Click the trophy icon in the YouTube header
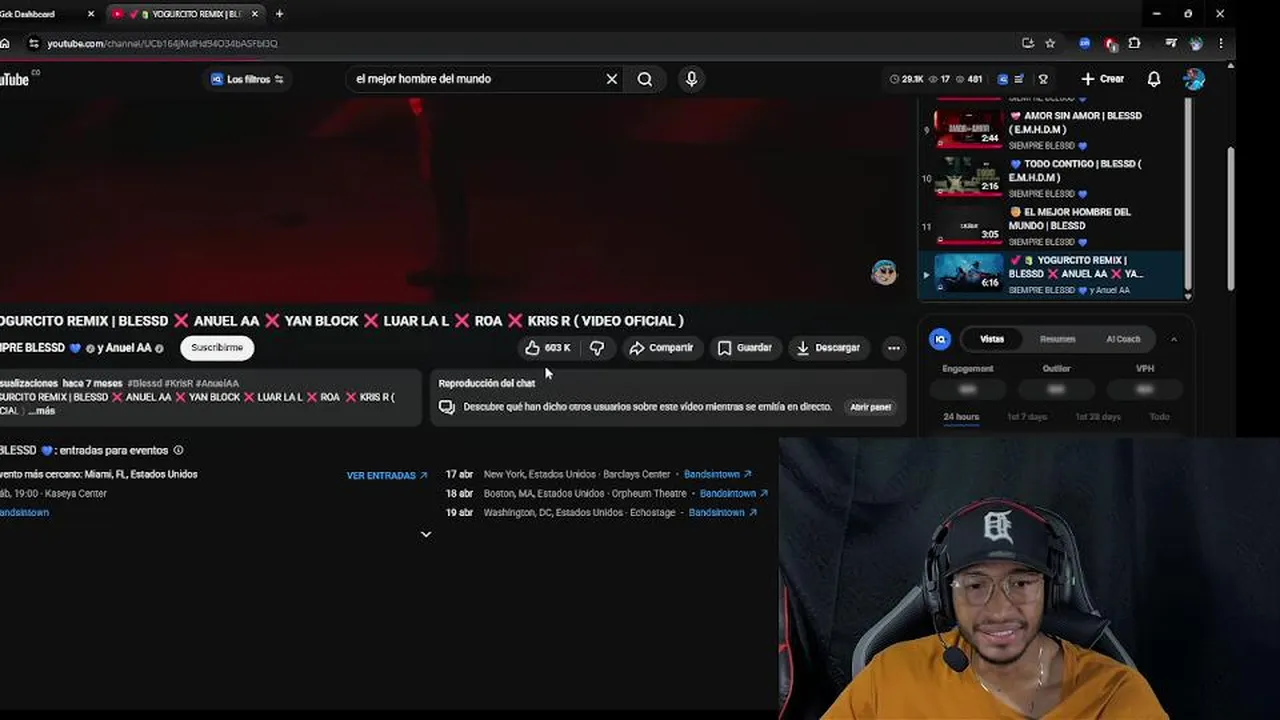1280x720 pixels. pos(1043,79)
